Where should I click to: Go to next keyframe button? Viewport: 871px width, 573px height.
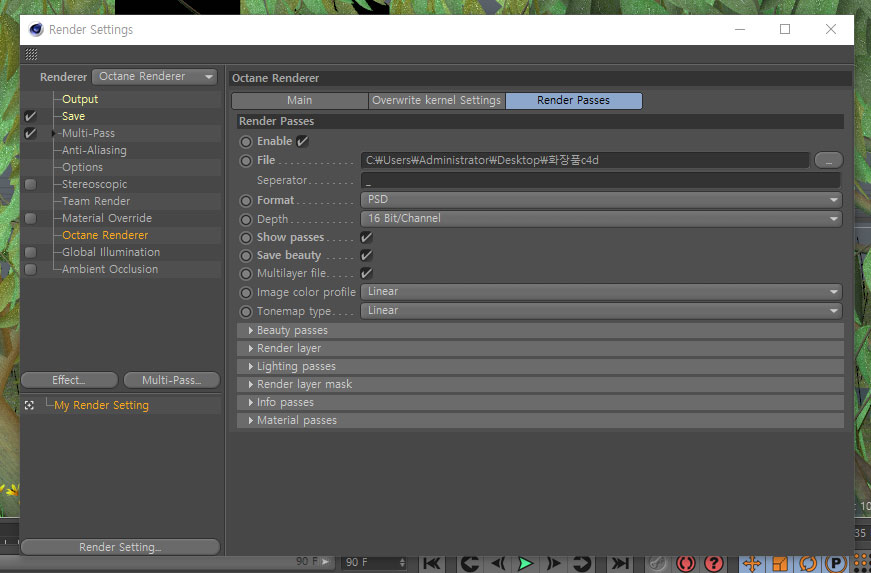(582, 563)
